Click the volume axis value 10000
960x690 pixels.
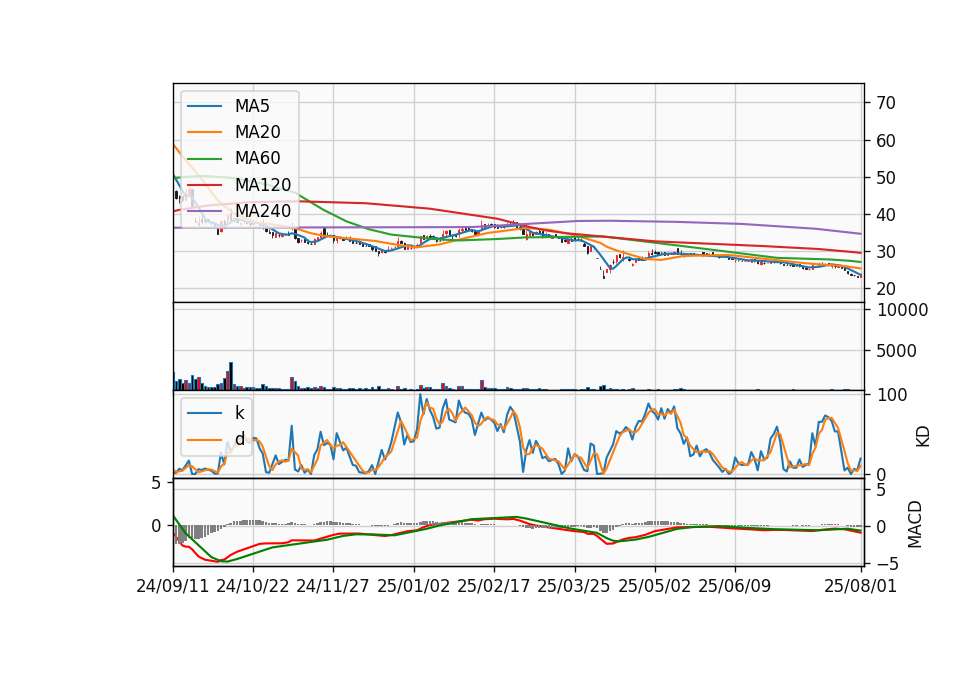[x=902, y=310]
